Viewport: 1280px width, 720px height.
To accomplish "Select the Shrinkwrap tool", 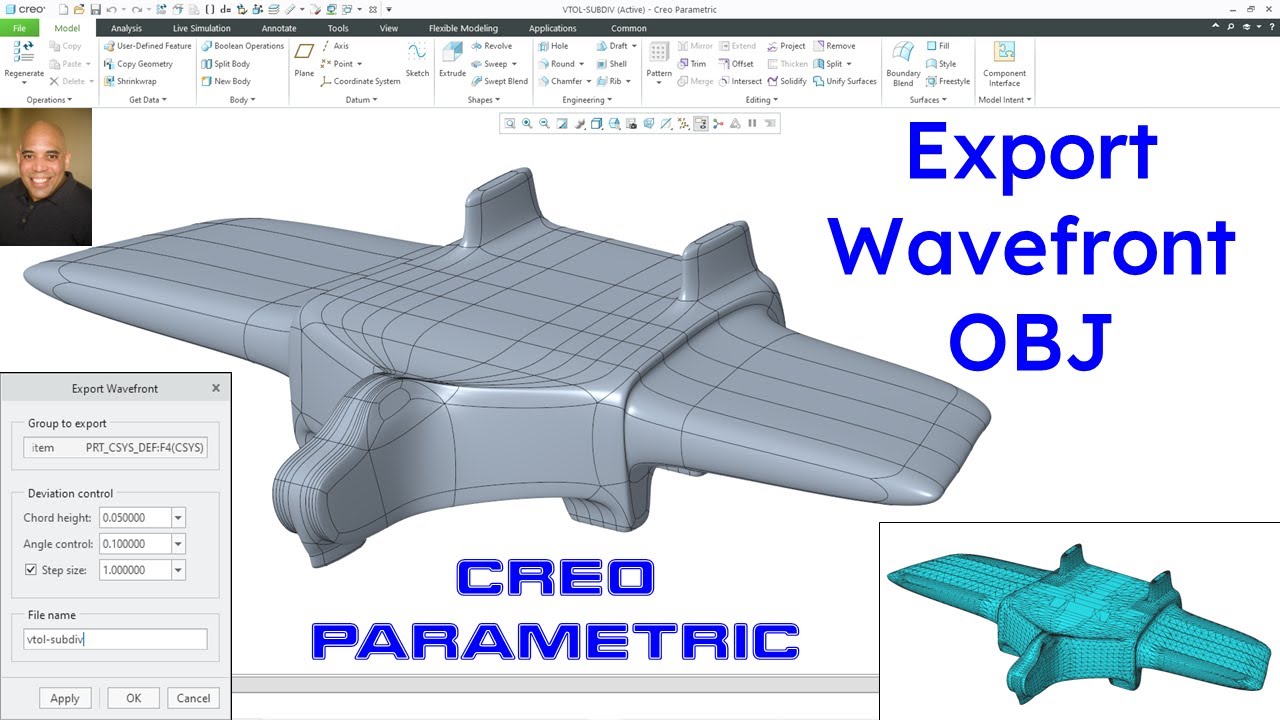I will coord(130,81).
